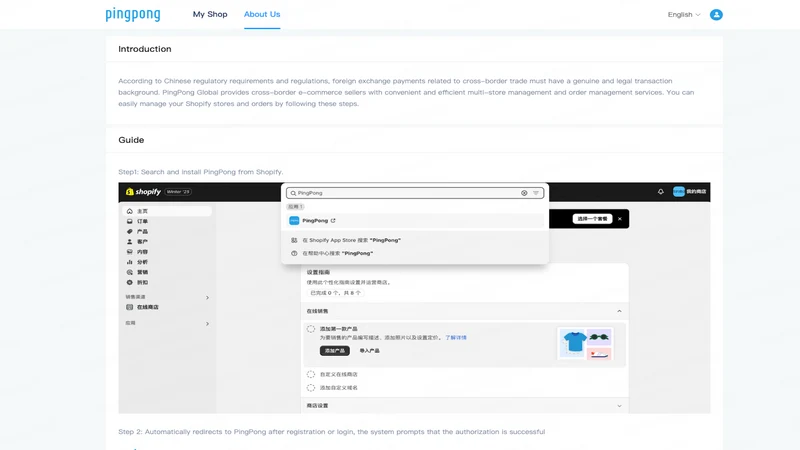Toggle the 添加自定义域名 circle checkbox
Screen dimensions: 800x450
311,388
